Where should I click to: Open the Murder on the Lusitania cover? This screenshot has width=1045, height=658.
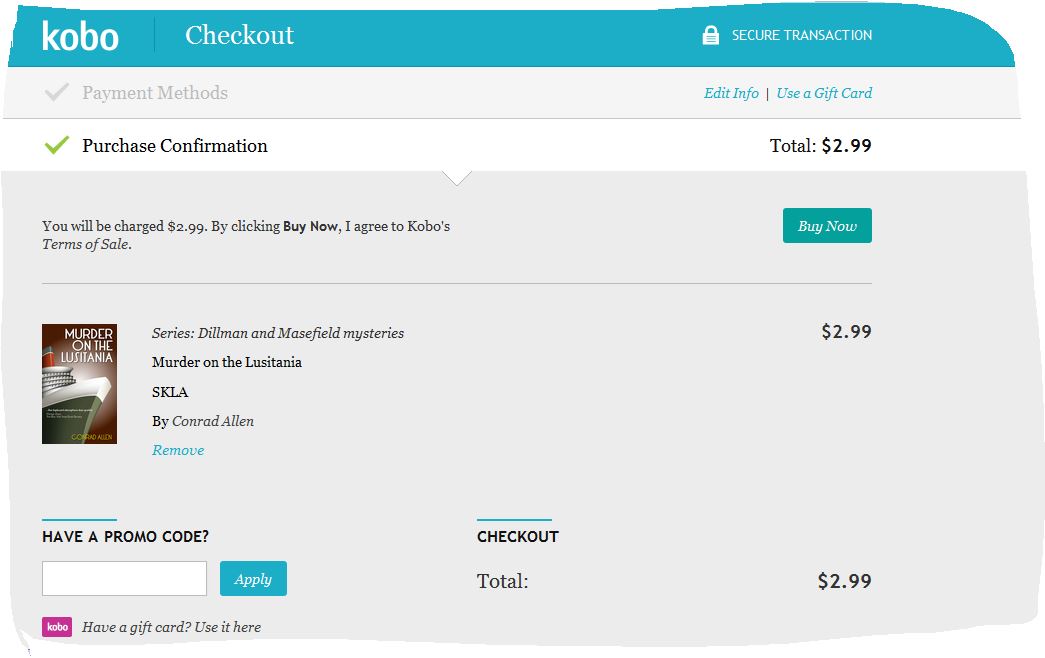[x=79, y=384]
